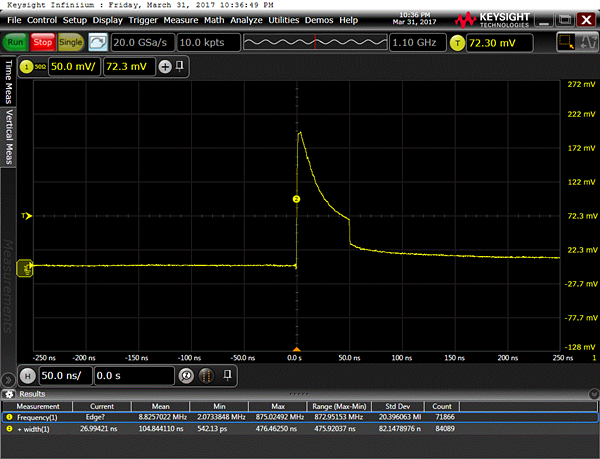Click the pin icon in channel bar

coord(179,67)
